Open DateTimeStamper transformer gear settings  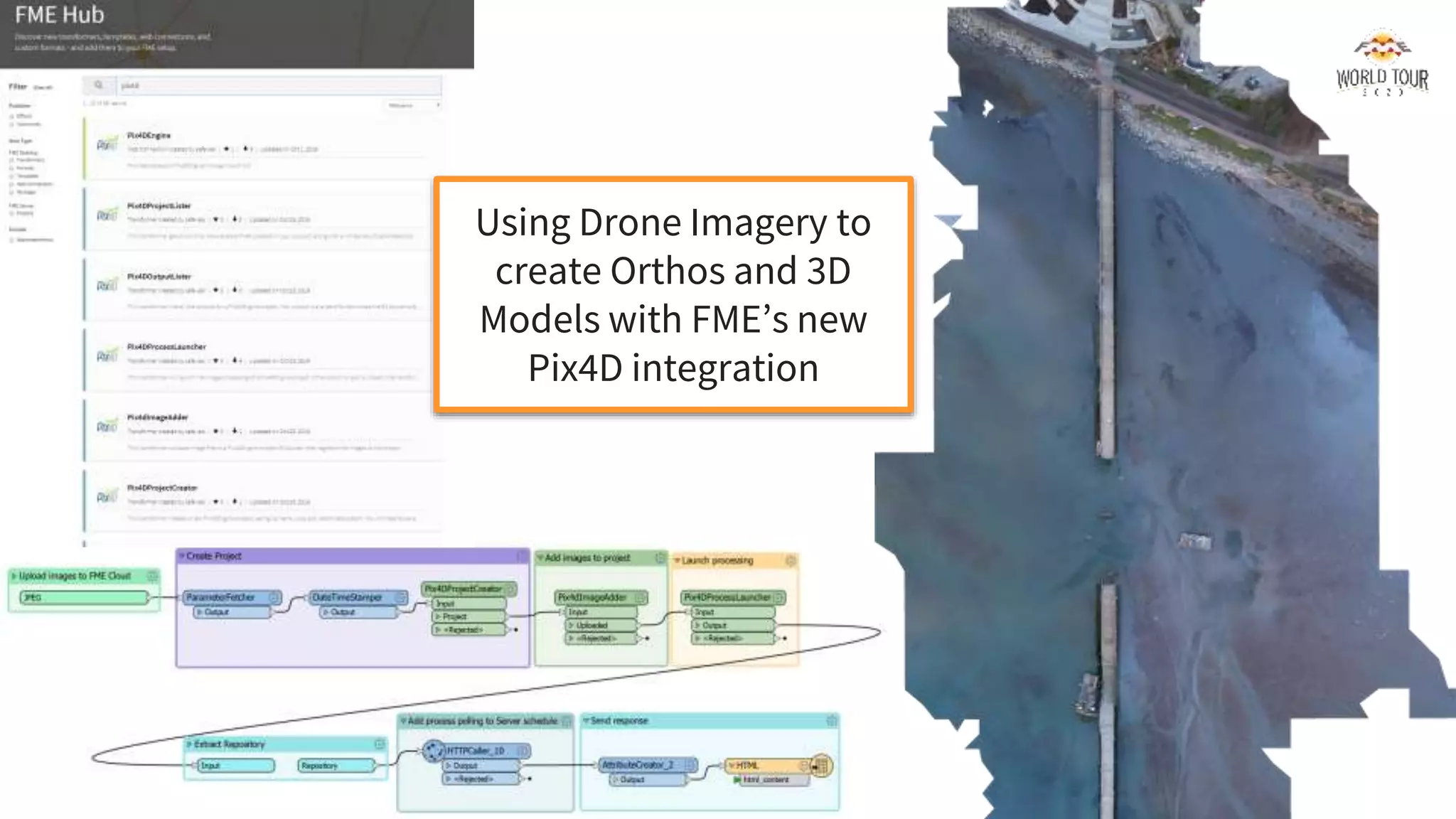(400, 597)
